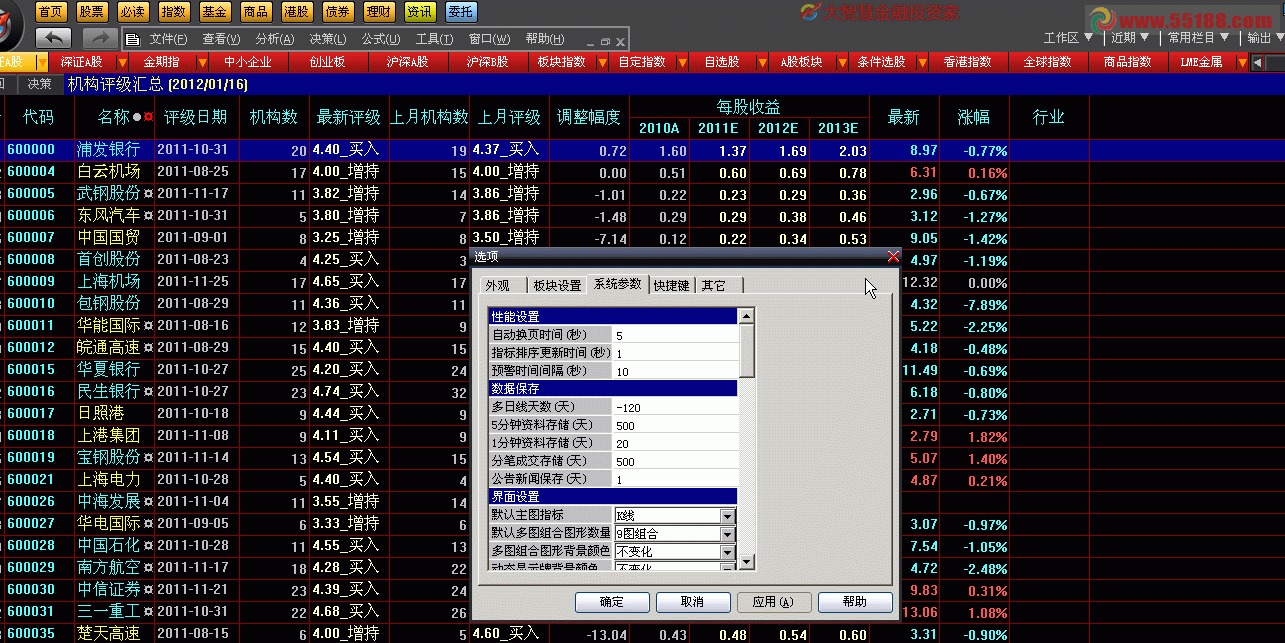Click the 多日线天数 value field
Screen dimensions: 1285x643
pyautogui.click(x=675, y=407)
